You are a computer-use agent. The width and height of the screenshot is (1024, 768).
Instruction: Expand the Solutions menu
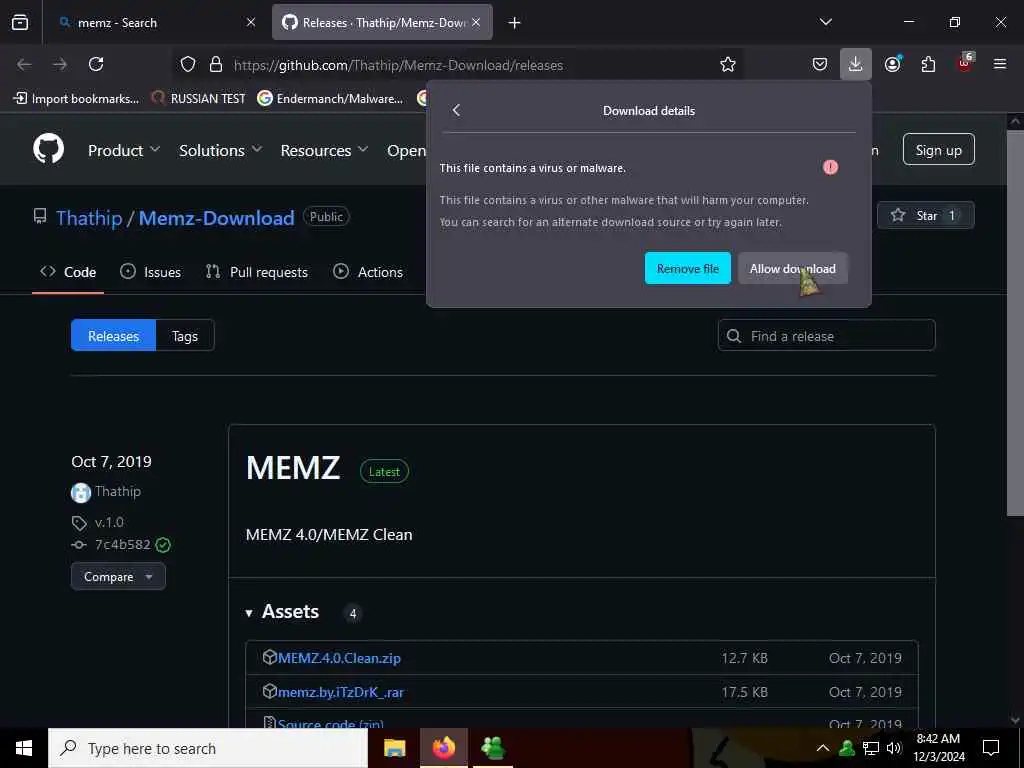click(x=221, y=150)
